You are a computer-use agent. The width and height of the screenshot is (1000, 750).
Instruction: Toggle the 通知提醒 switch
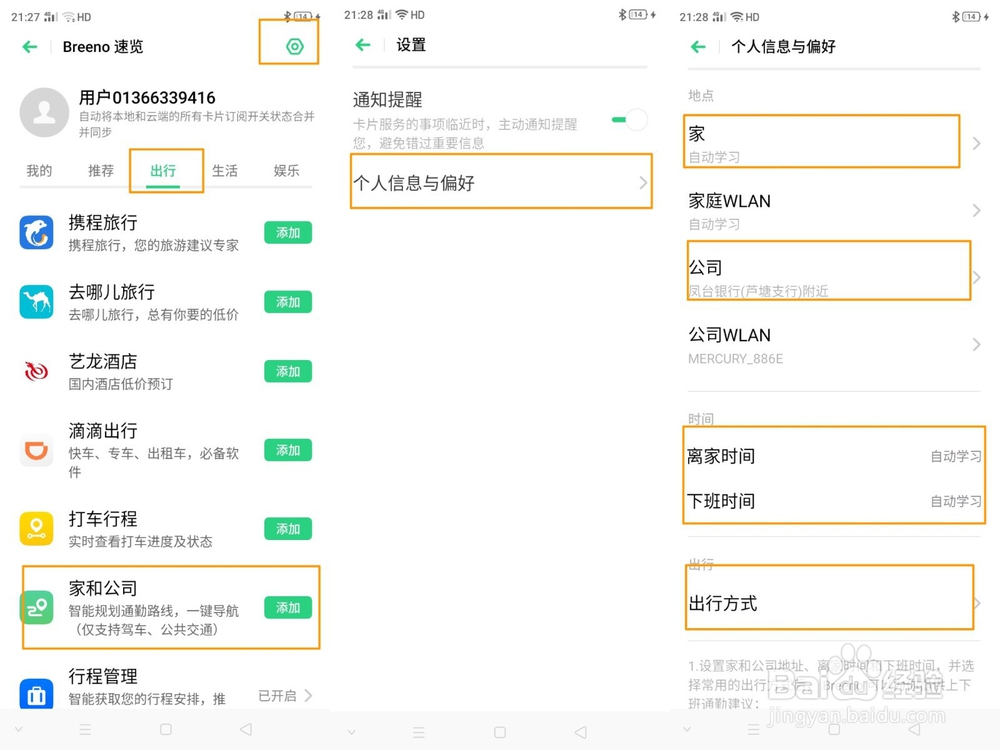630,121
